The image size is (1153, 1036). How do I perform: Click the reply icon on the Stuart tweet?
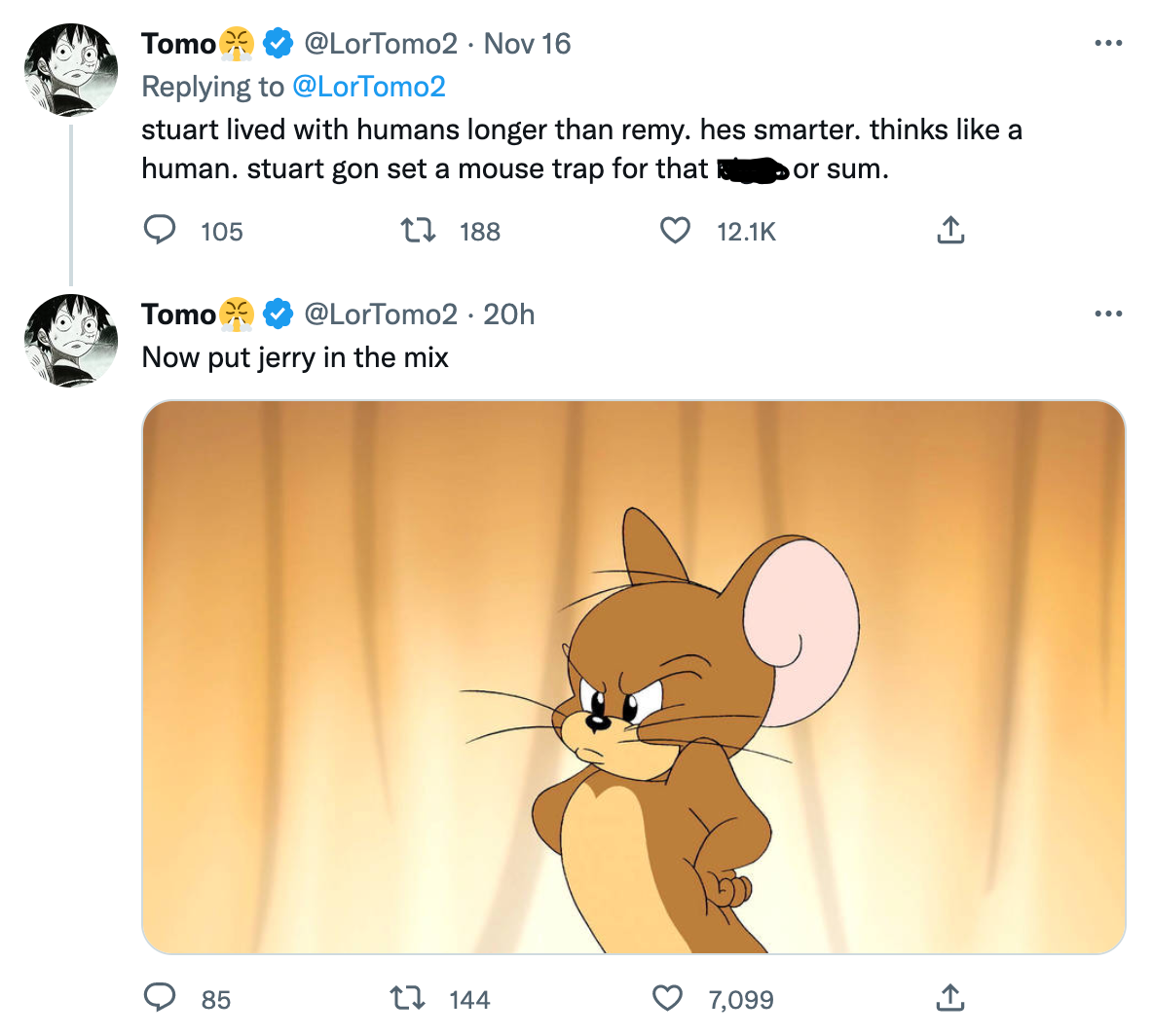pyautogui.click(x=161, y=231)
